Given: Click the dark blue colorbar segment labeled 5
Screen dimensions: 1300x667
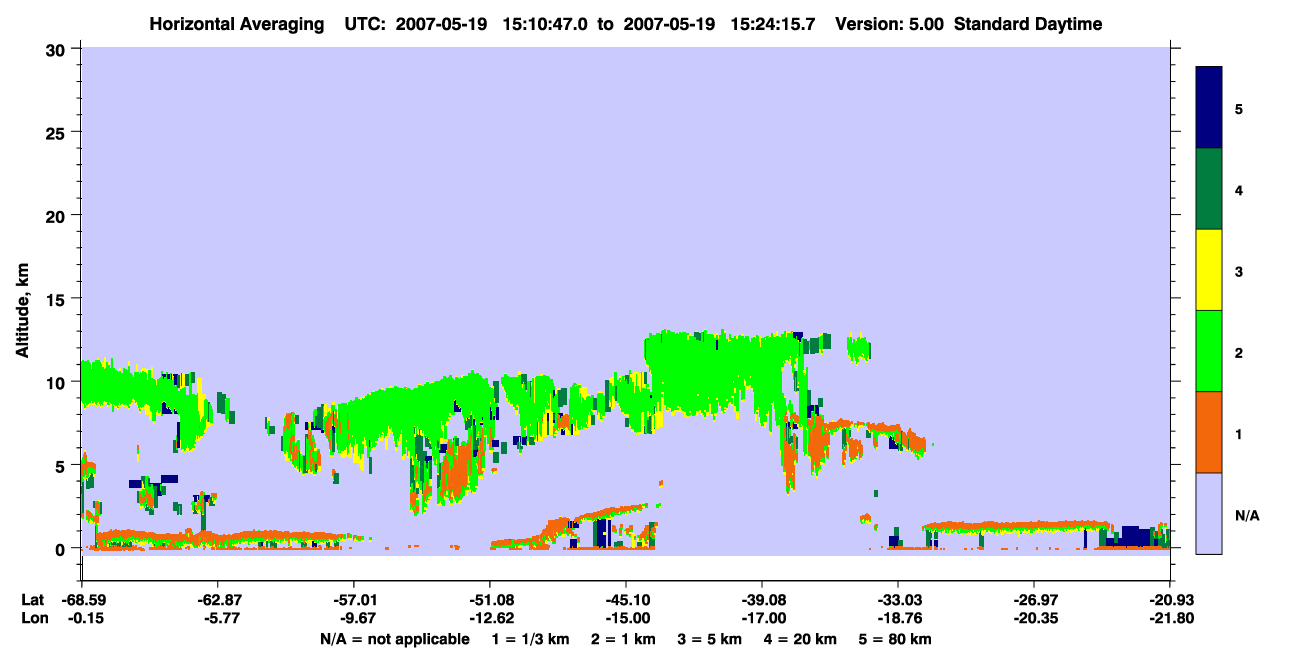Looking at the screenshot, I should 1209,107.
